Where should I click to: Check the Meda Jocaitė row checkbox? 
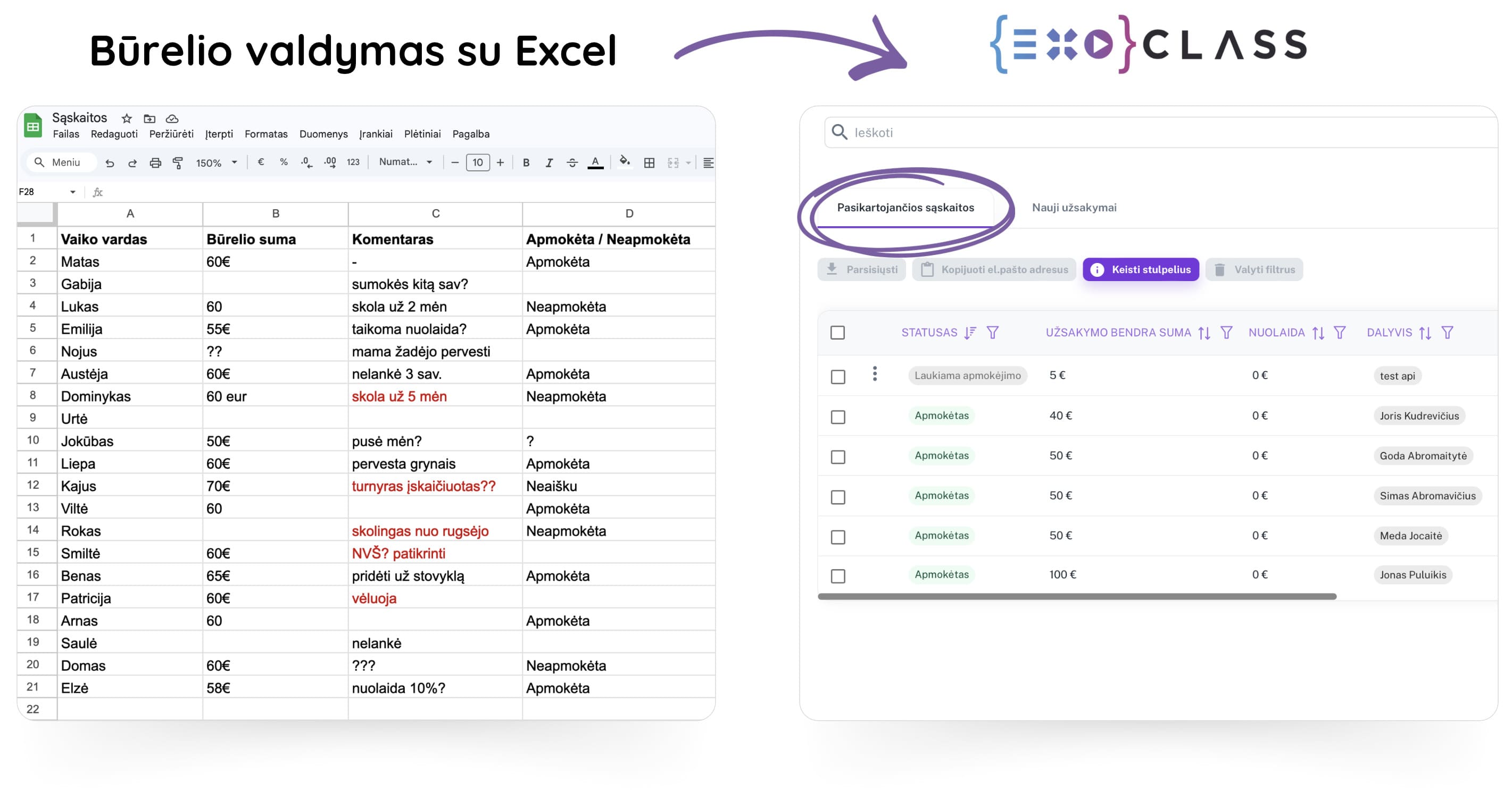[x=837, y=538]
